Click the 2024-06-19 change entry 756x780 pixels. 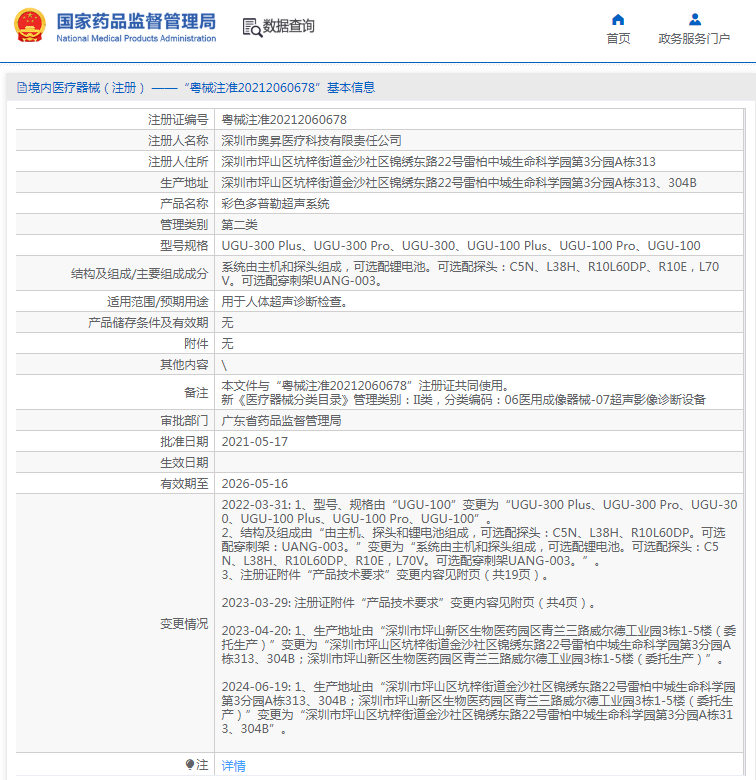click(x=478, y=708)
